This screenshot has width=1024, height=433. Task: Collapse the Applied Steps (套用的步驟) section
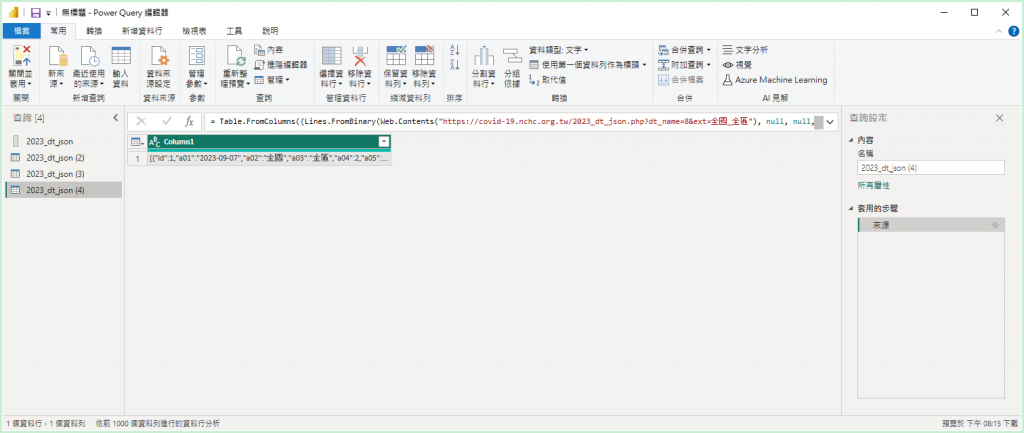click(x=851, y=208)
